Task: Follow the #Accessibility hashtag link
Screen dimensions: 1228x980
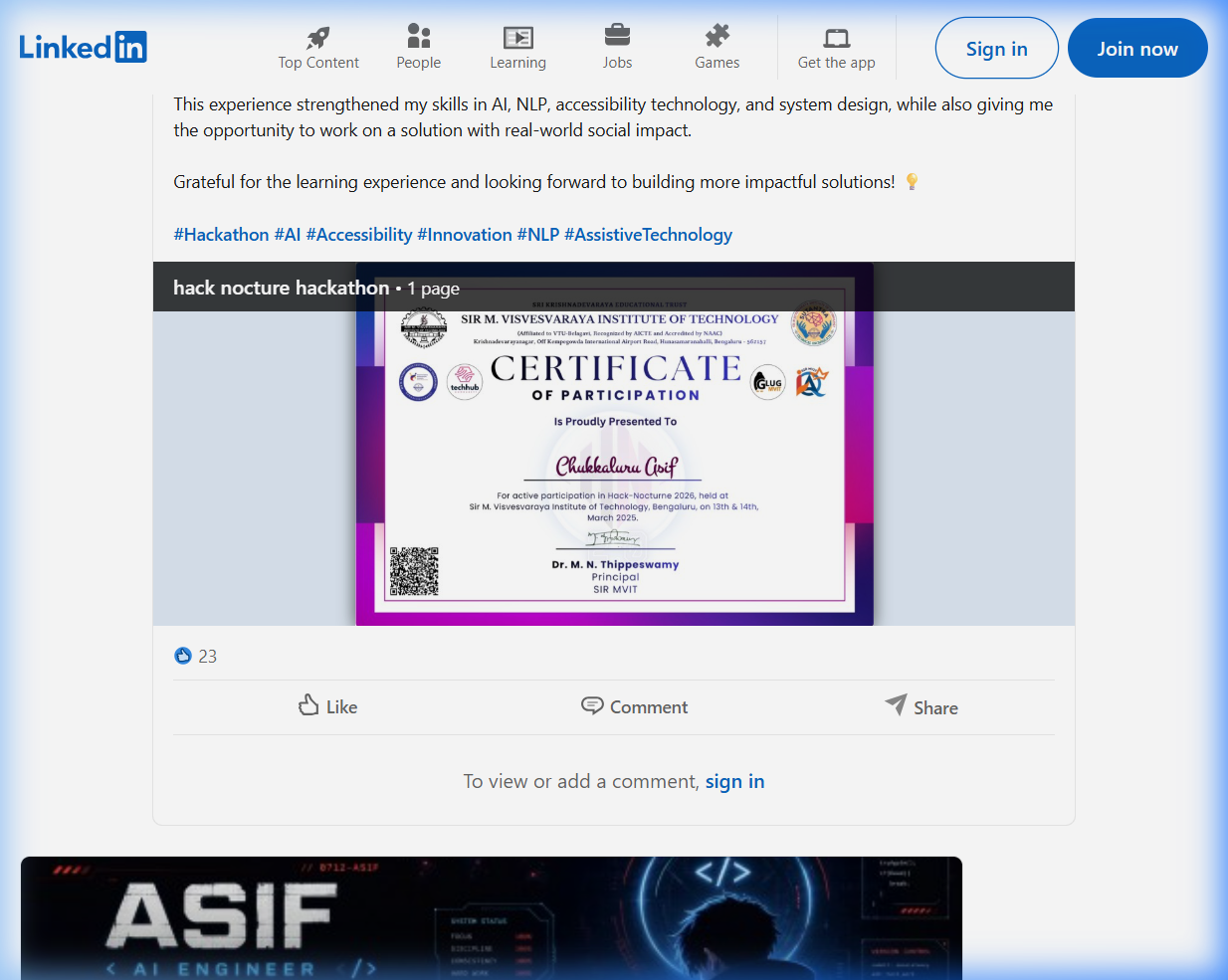Action: pyautogui.click(x=359, y=235)
